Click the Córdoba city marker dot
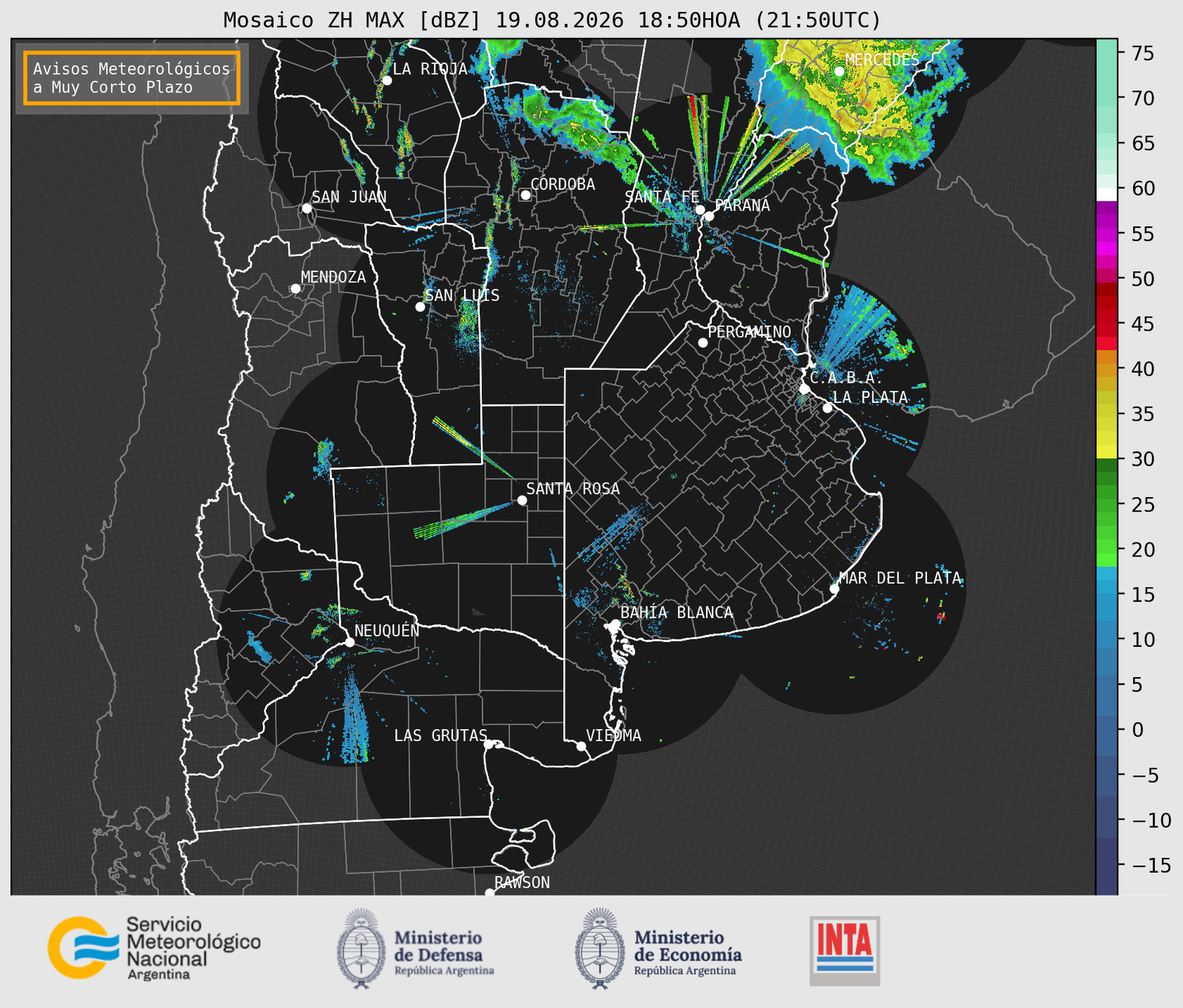 (x=525, y=195)
